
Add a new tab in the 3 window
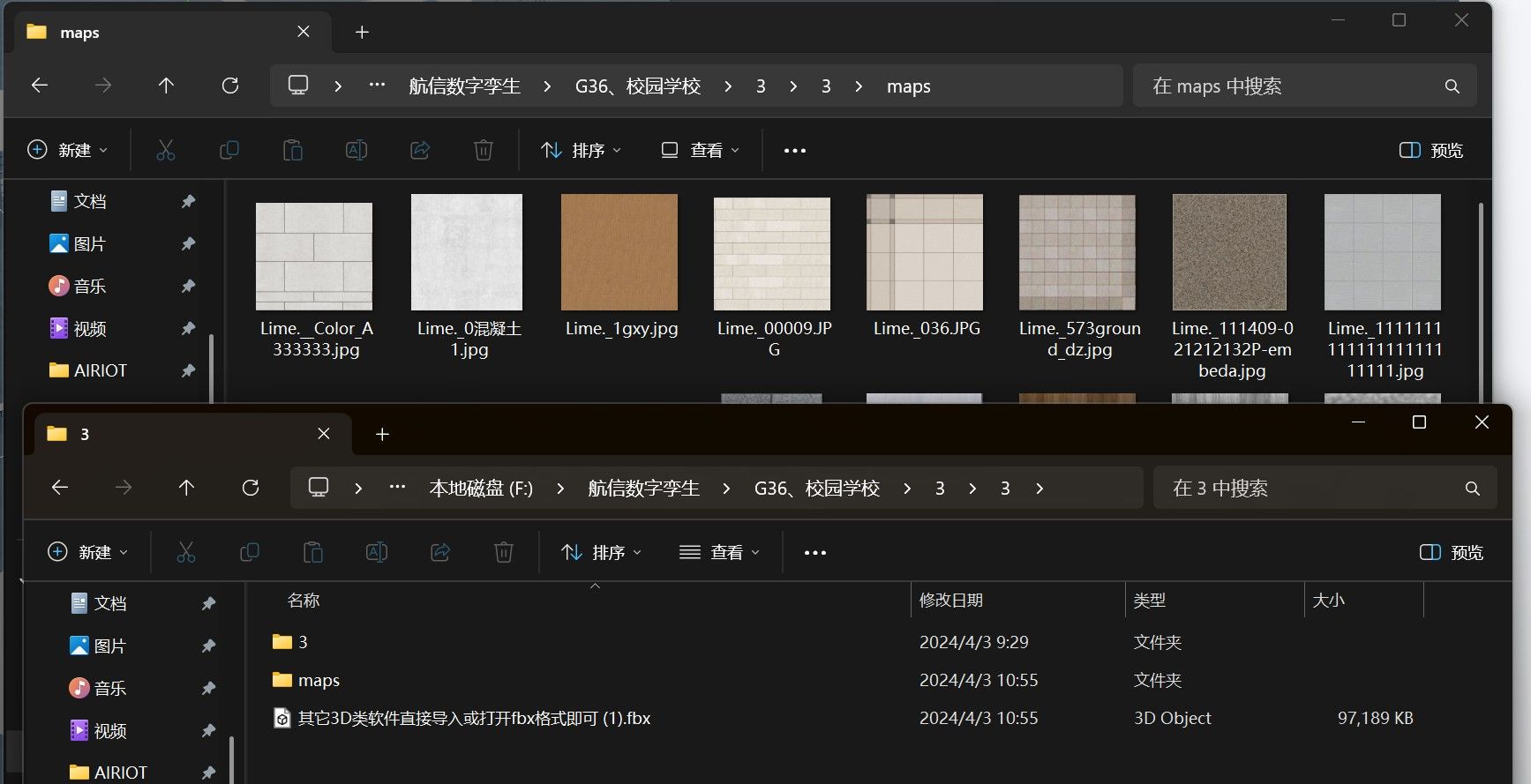coord(382,435)
